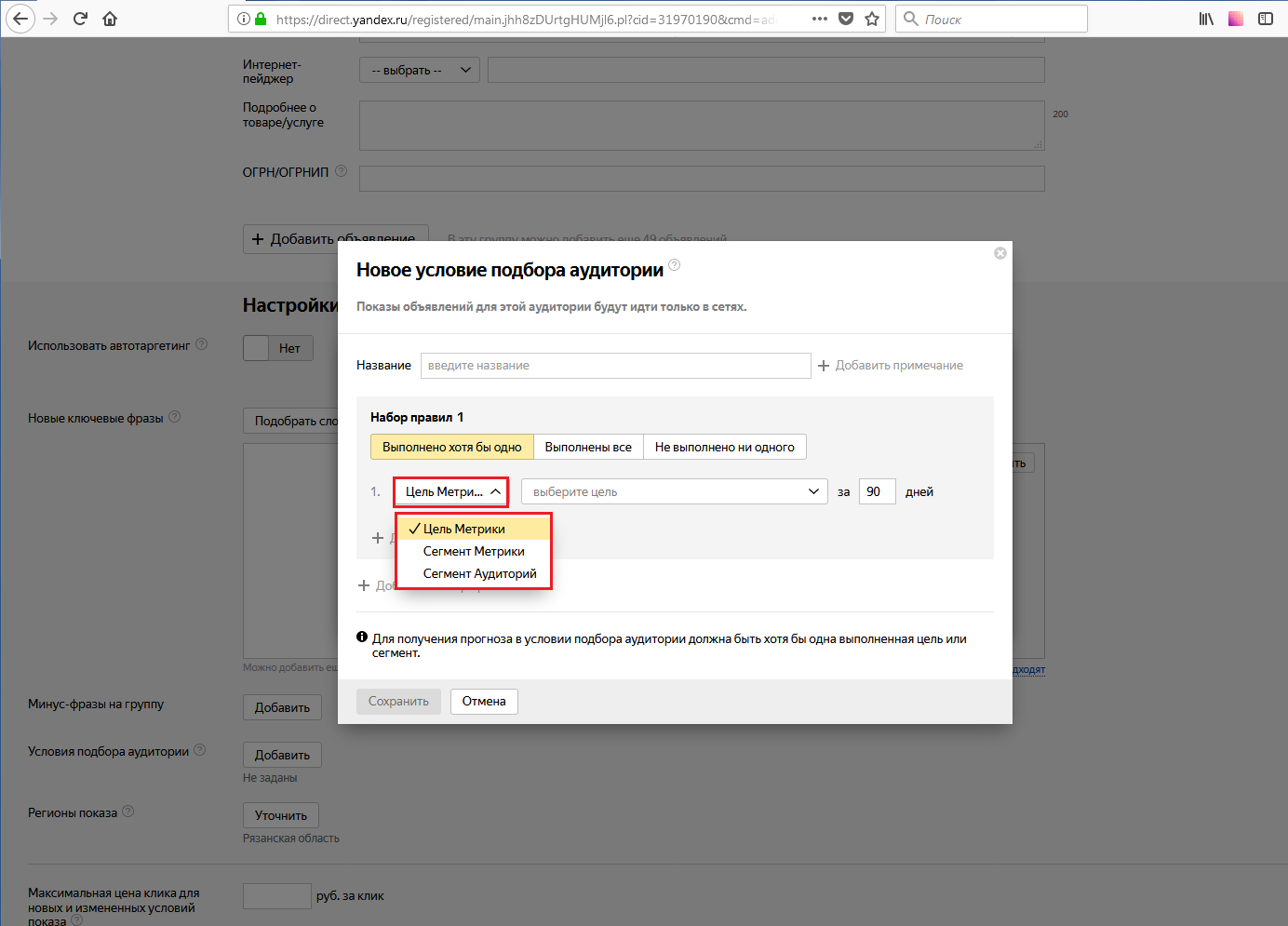The image size is (1288, 926).
Task: Click Добавить for Условия подбора аудитории
Action: (x=282, y=755)
